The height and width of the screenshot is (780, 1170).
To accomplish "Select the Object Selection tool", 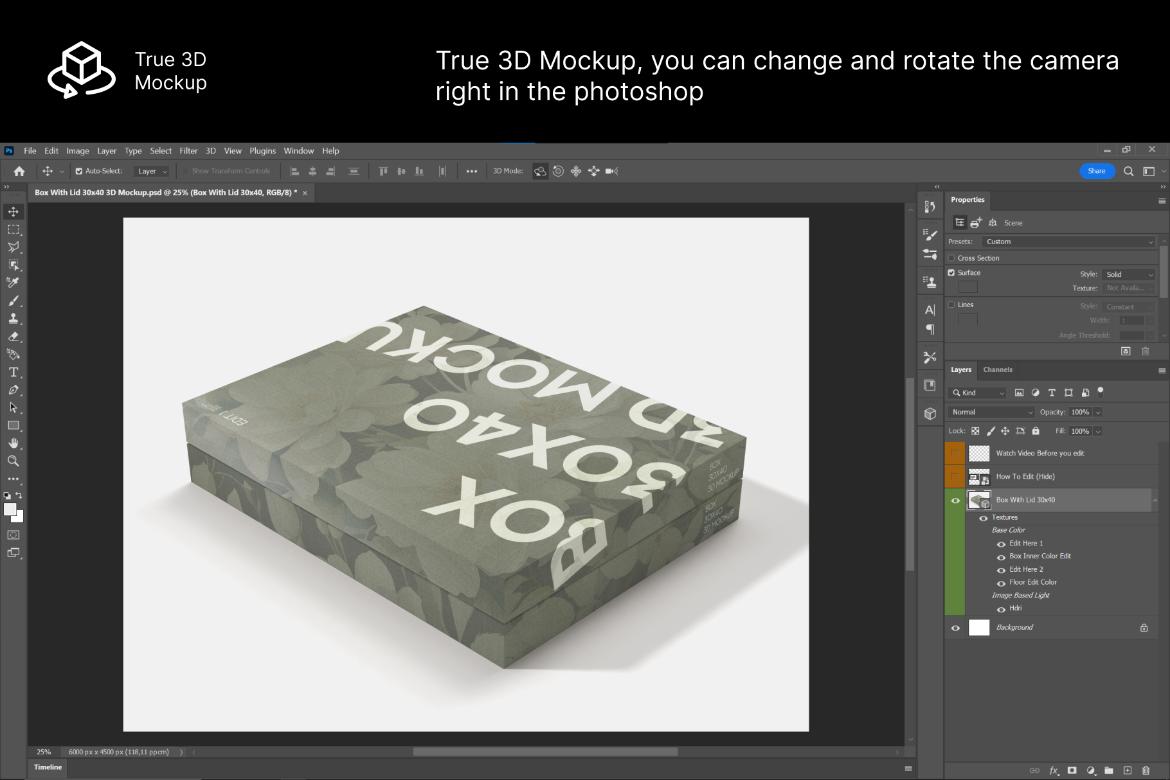I will pyautogui.click(x=13, y=265).
